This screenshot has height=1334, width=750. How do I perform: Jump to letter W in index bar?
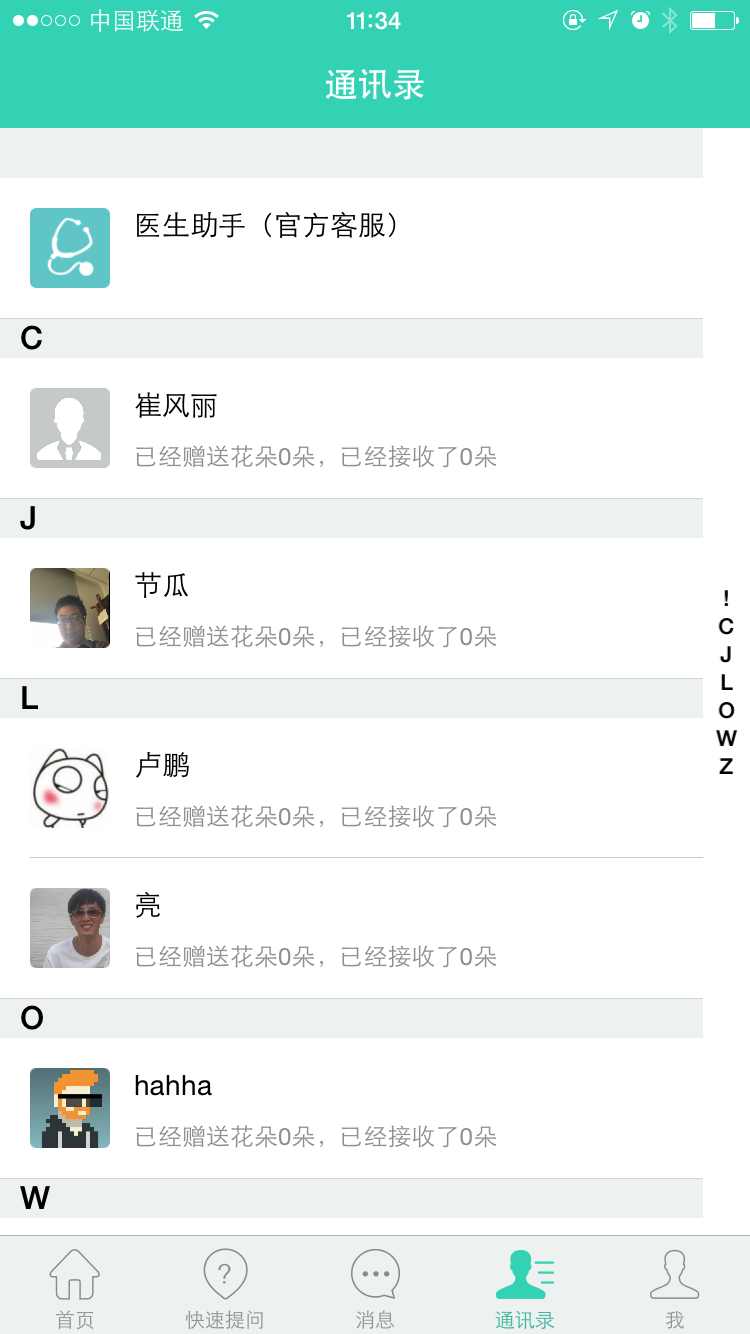click(726, 739)
